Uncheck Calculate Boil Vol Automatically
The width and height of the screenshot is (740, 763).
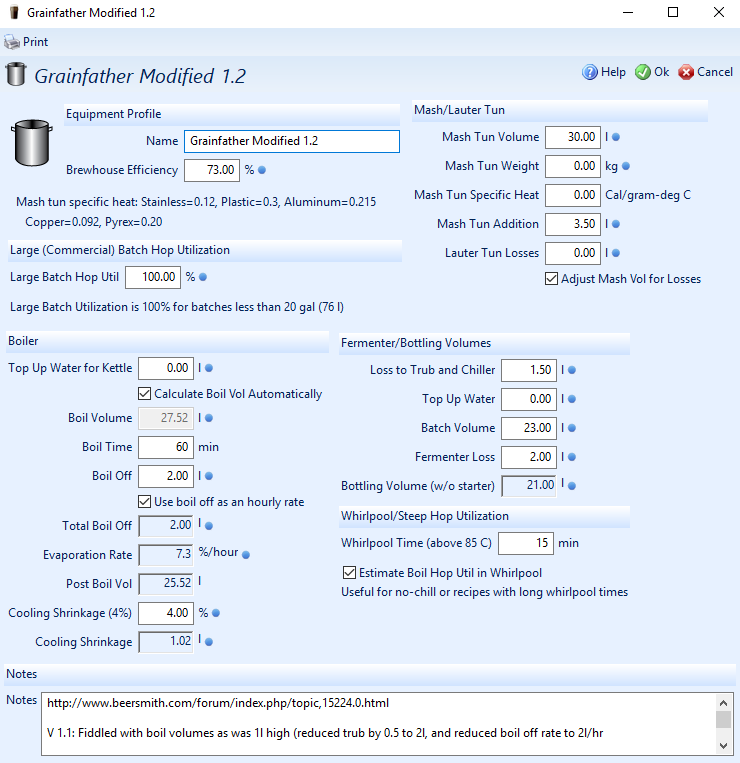click(x=144, y=394)
